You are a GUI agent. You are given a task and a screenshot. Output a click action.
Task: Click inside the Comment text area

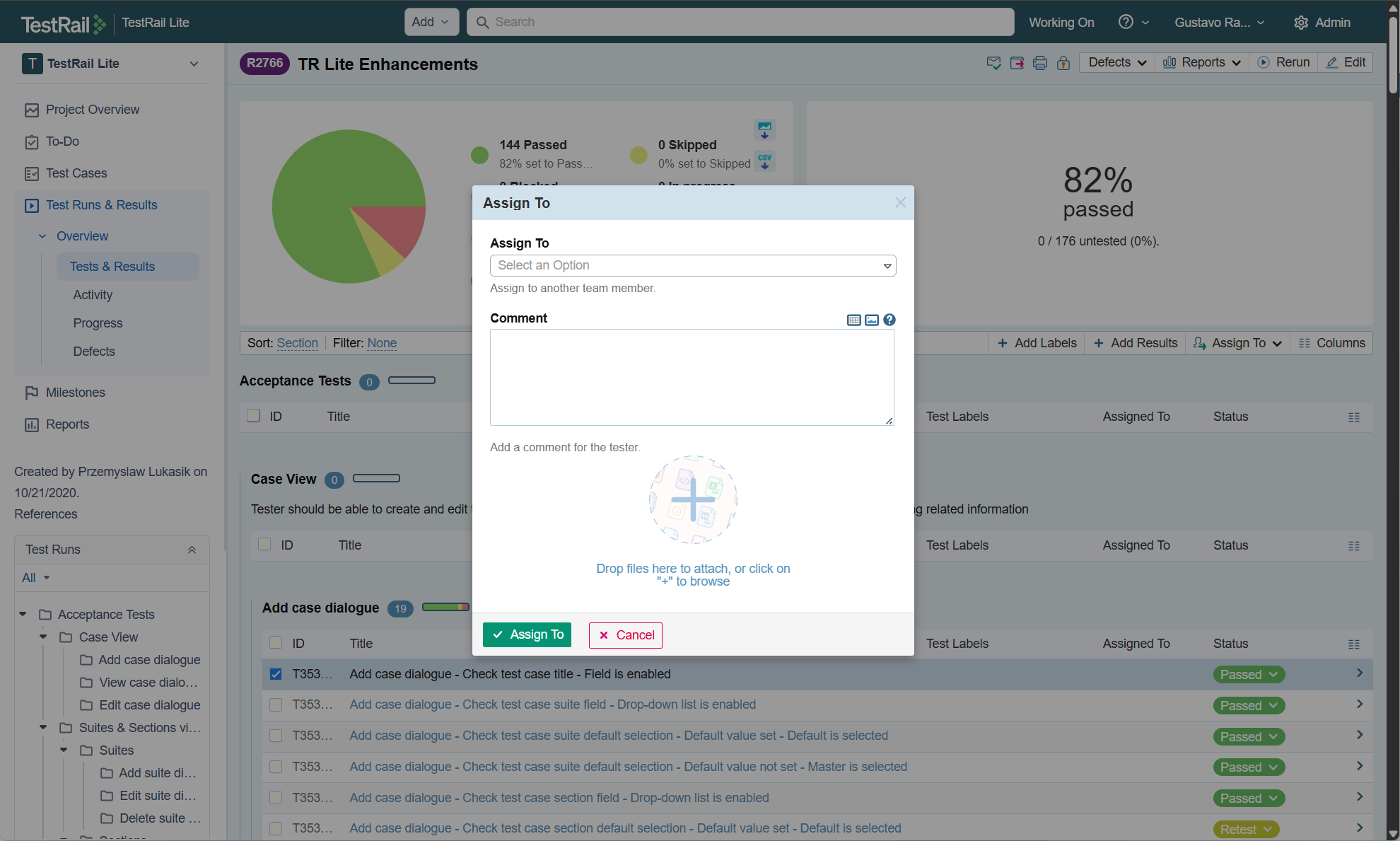click(x=692, y=377)
